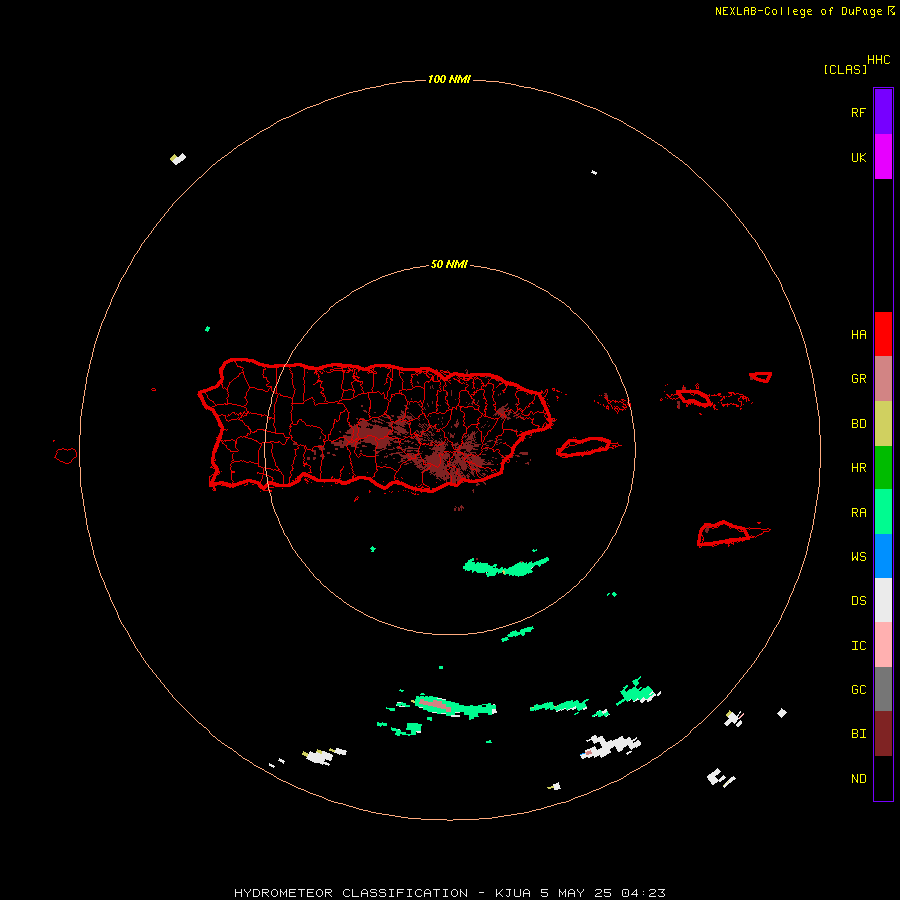Click the BD legend label
Image resolution: width=900 pixels, height=900 pixels.
pyautogui.click(x=858, y=424)
